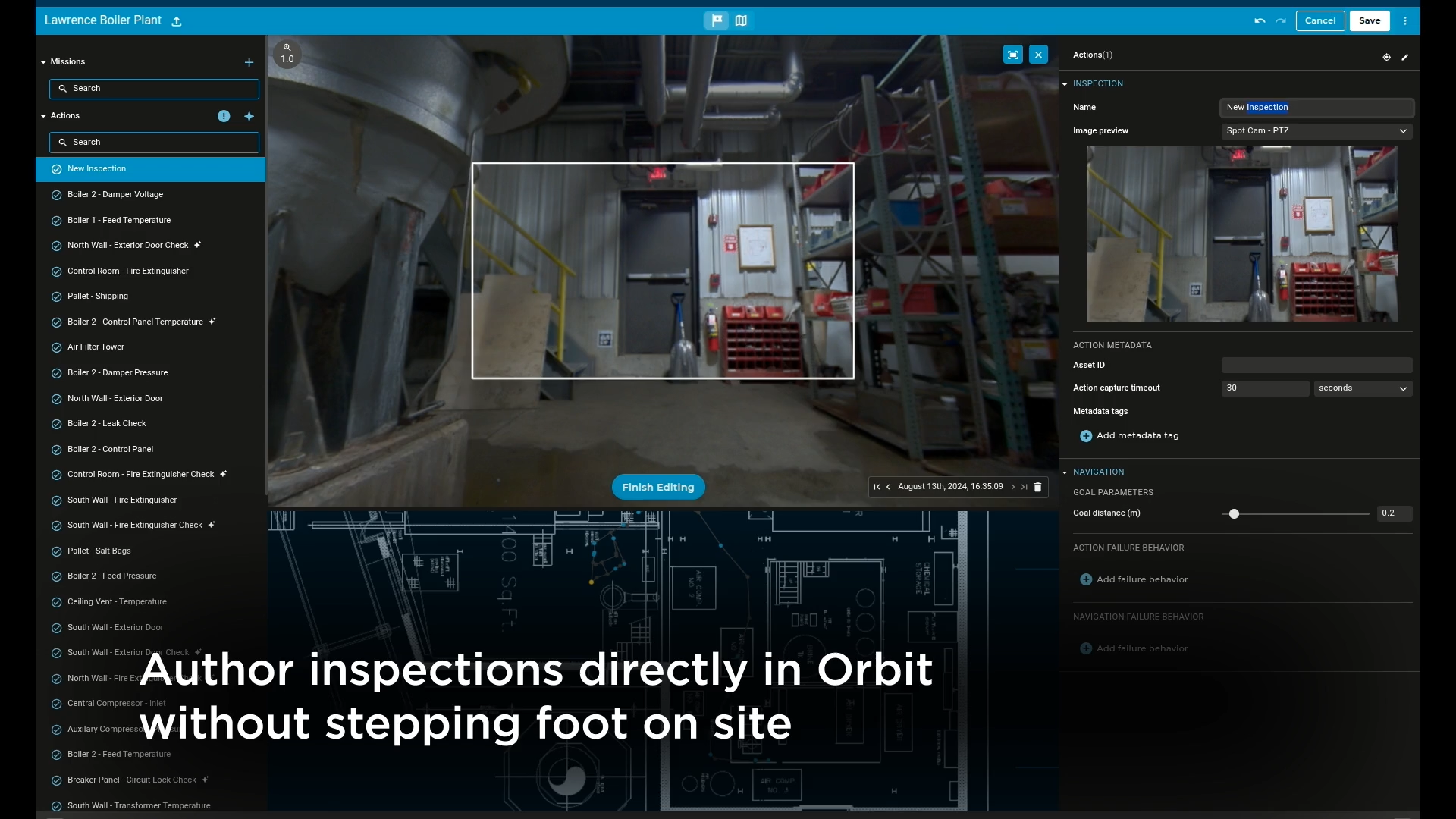Image resolution: width=1456 pixels, height=819 pixels.
Task: Click the Goal distance slider handle
Action: (x=1234, y=513)
